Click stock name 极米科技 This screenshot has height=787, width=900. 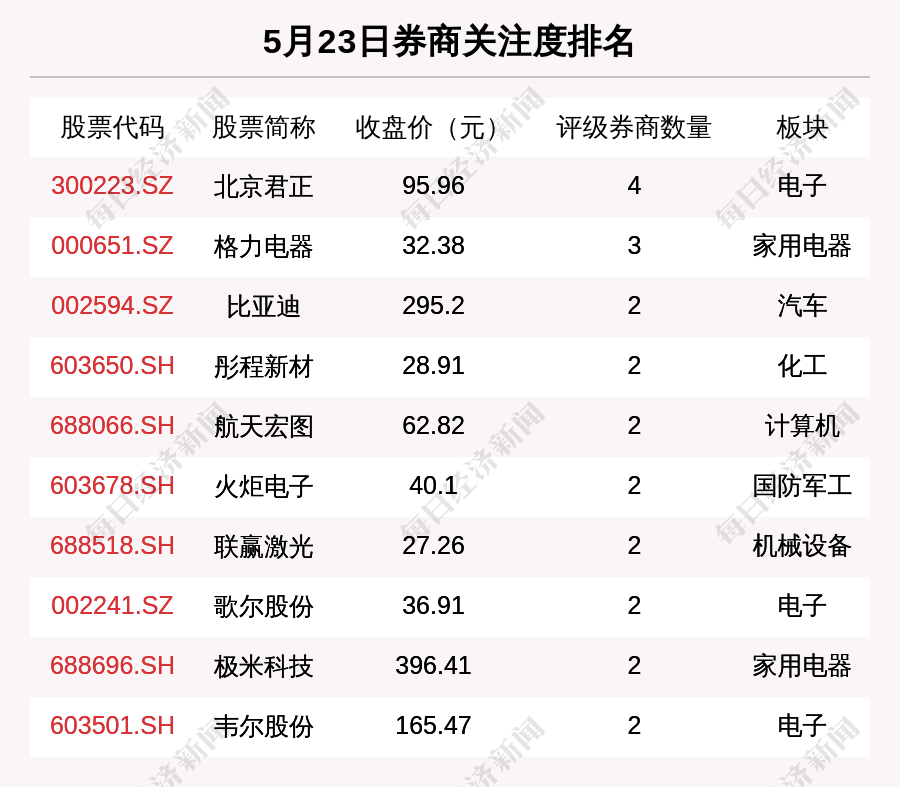(263, 666)
